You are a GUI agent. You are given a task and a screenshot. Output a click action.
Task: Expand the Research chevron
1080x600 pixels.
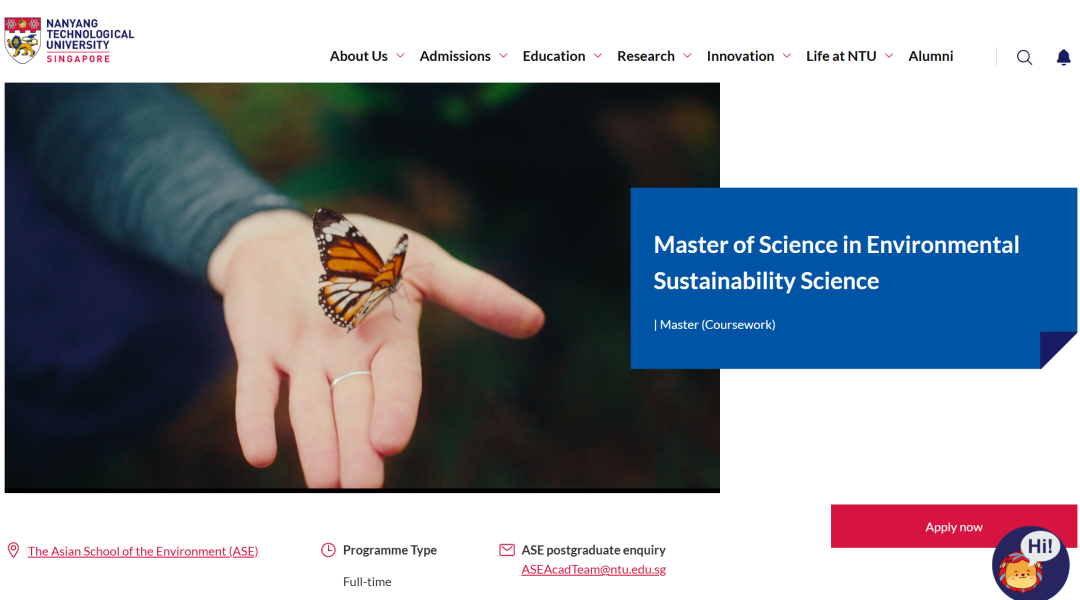(x=687, y=56)
